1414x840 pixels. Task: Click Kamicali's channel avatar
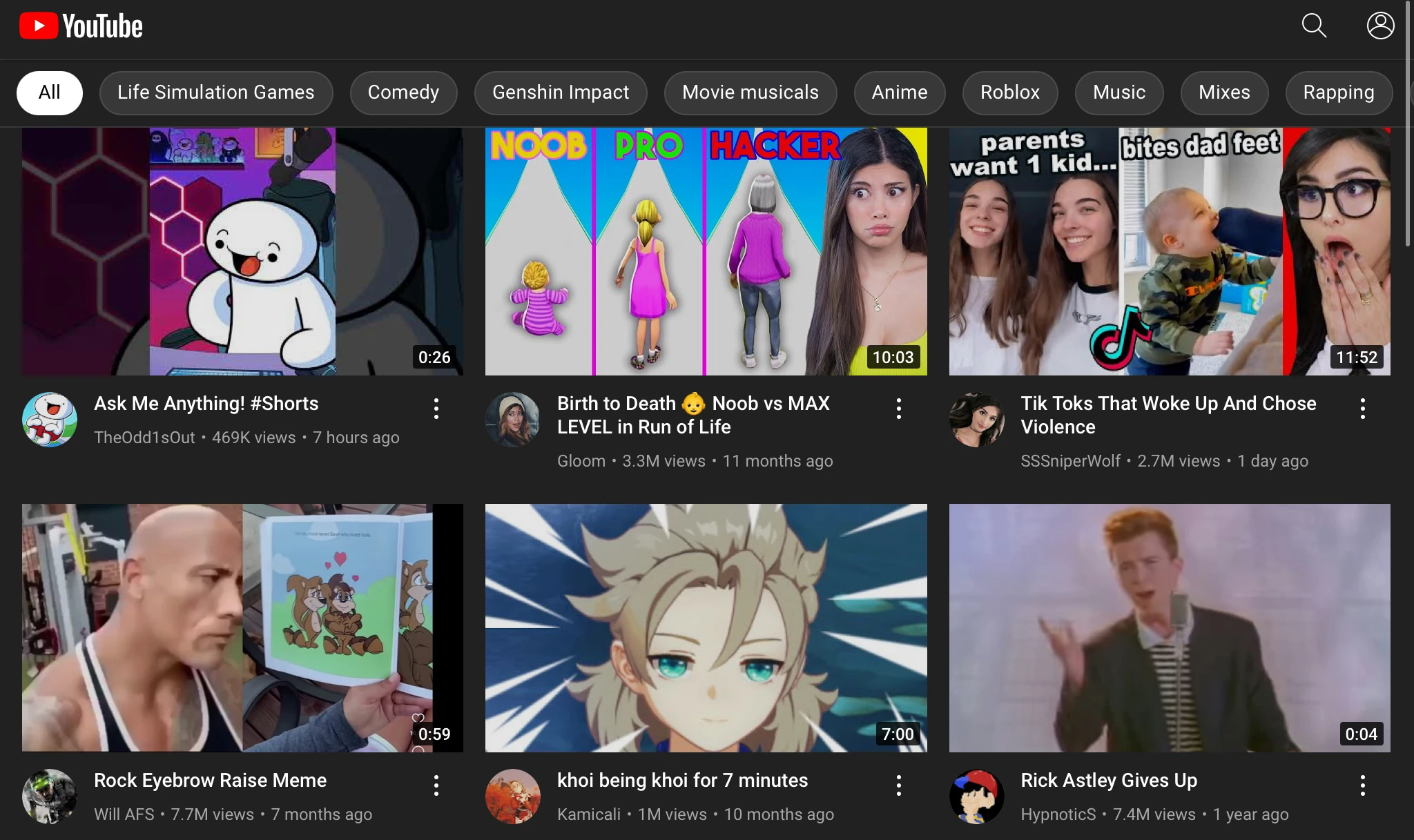pyautogui.click(x=512, y=796)
